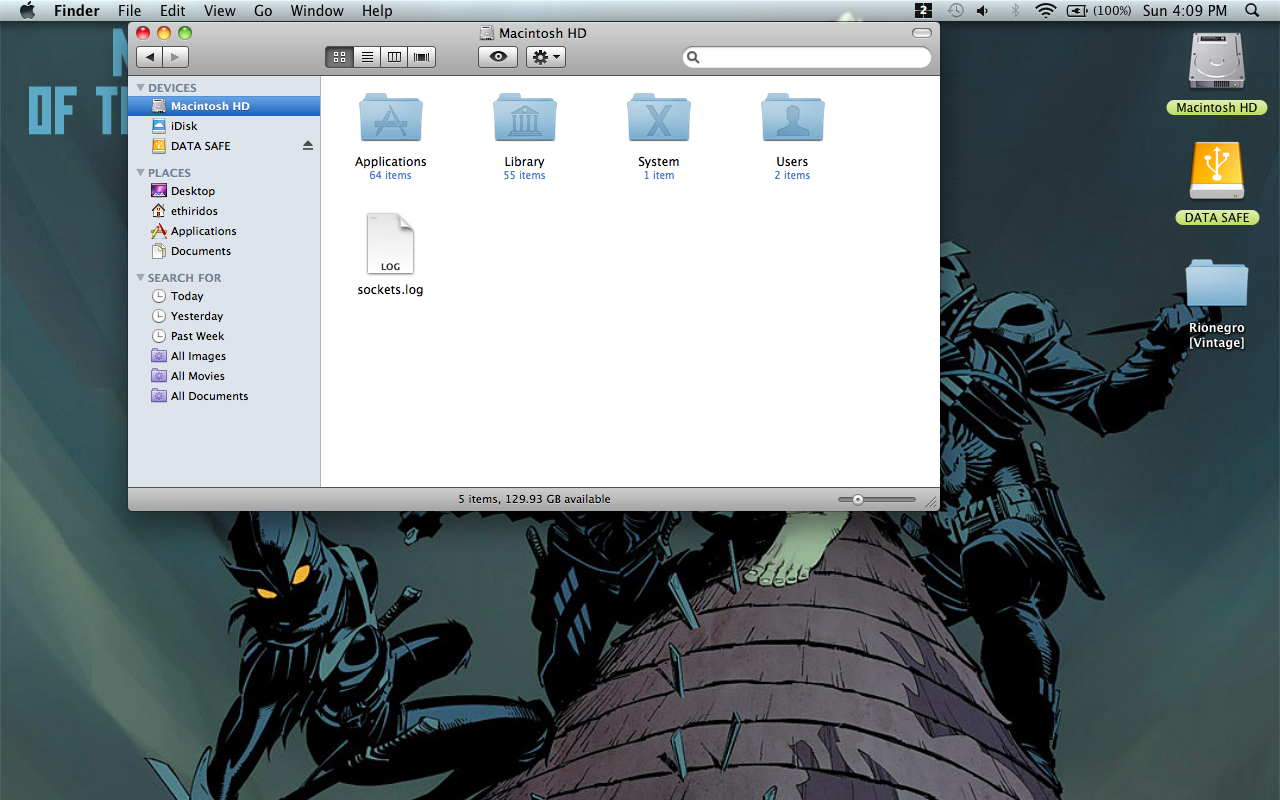Screen dimensions: 1280x800
Task: Click the Bluetooth status icon
Action: (x=1015, y=11)
